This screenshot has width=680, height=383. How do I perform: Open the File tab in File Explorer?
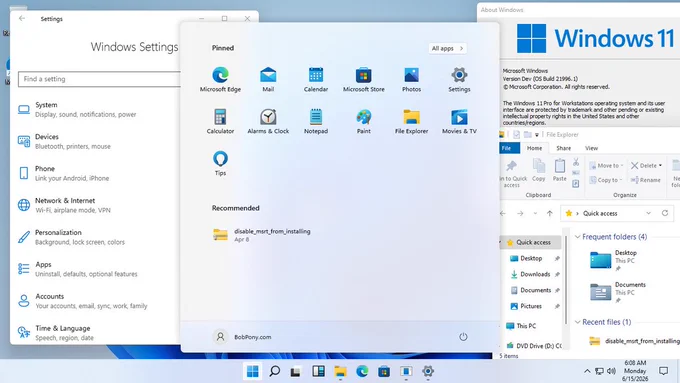pos(509,148)
